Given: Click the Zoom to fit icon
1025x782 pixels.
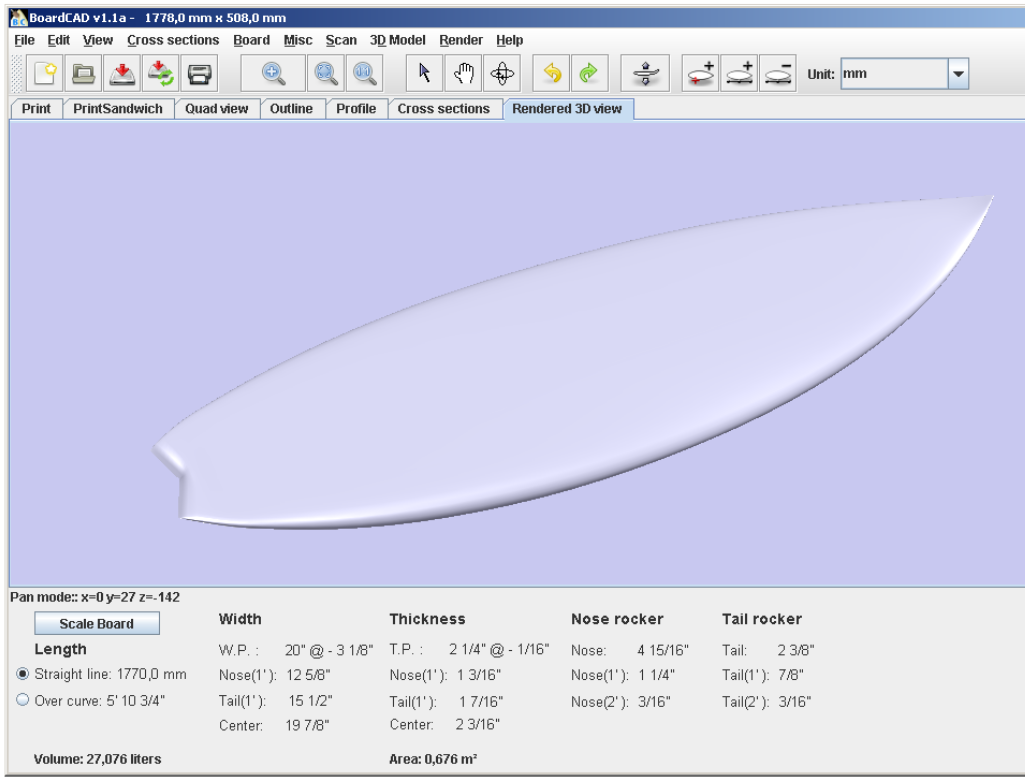Looking at the screenshot, I should (326, 73).
